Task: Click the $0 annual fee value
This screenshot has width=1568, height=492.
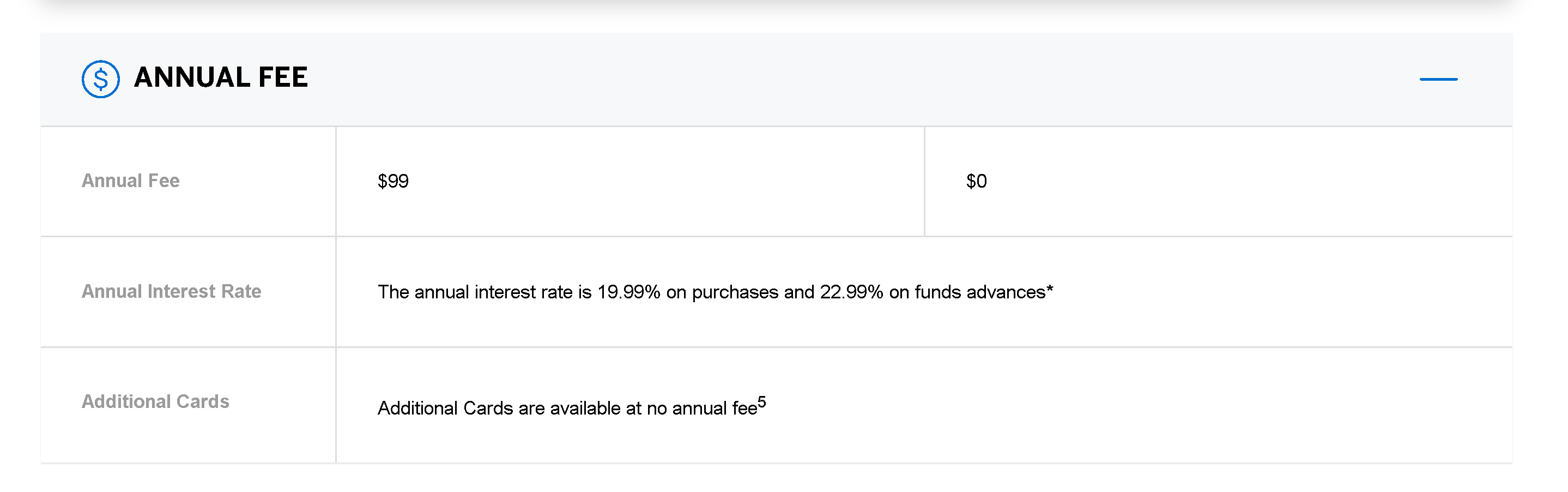Action: point(976,182)
